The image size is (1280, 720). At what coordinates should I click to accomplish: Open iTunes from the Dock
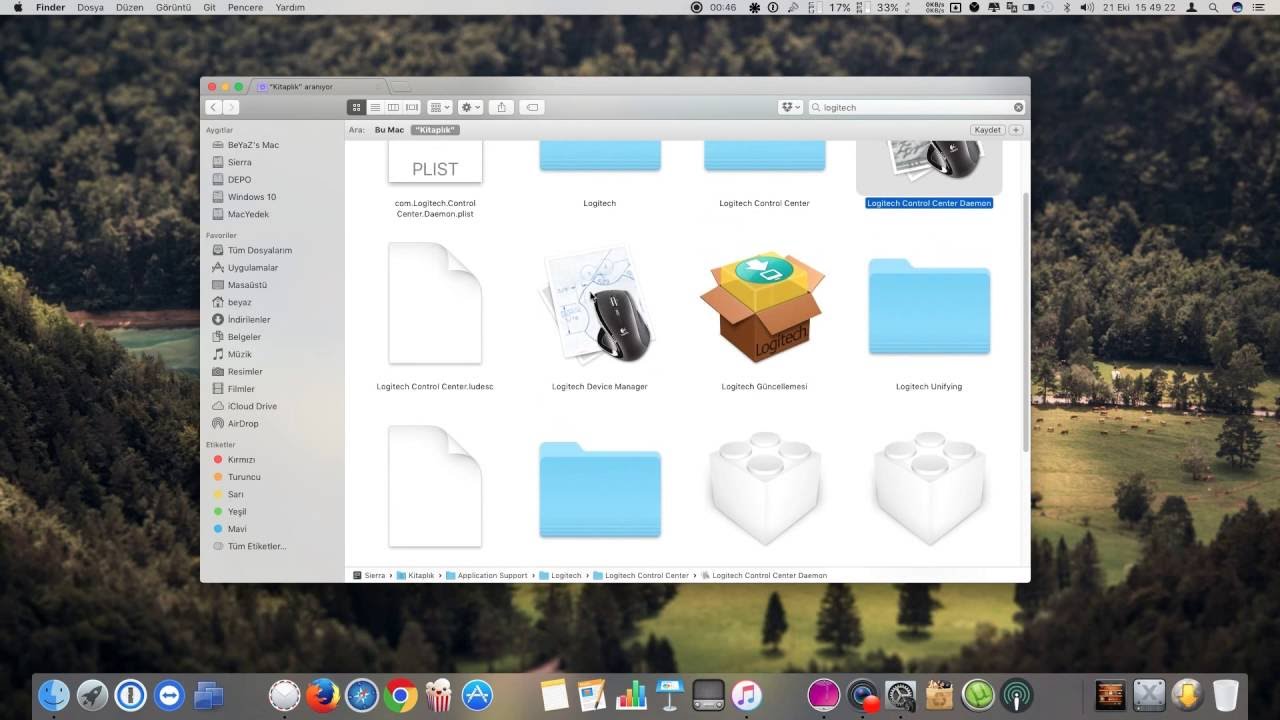click(746, 695)
